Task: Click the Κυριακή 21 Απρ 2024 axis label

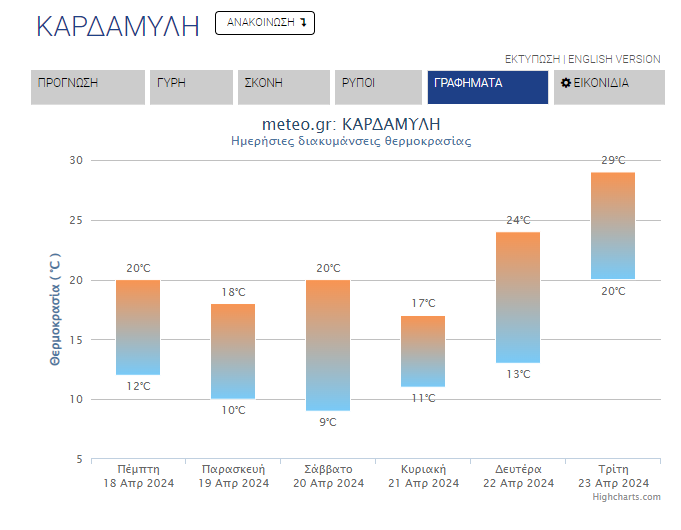Action: tap(423, 476)
